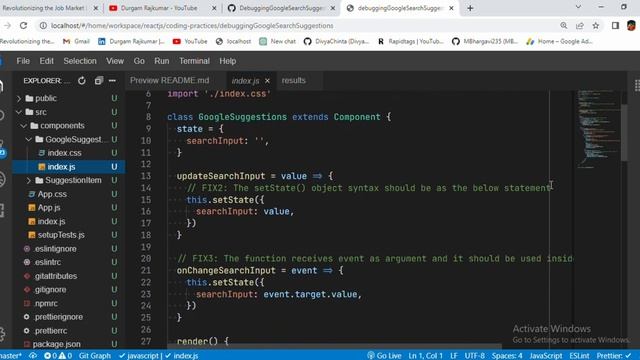Open the Terminal menu
The image size is (640, 360).
coord(194,61)
